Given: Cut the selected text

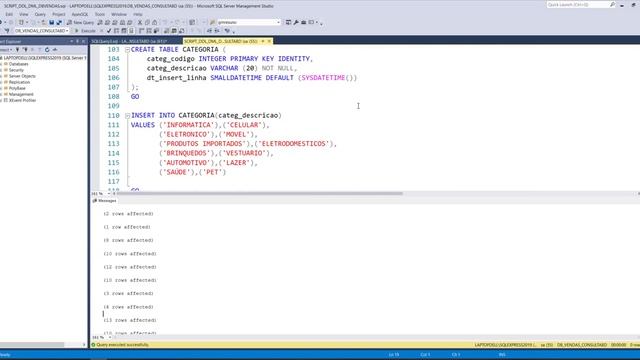Looking at the screenshot, I should tap(140, 22).
